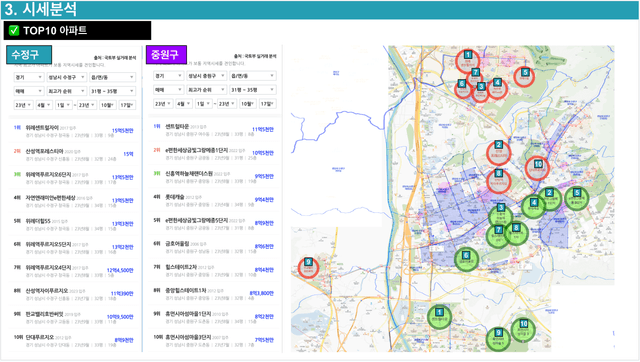Image resolution: width=640 pixels, height=362 pixels.
Task: Select green map marker number 7
Action: click(x=498, y=236)
